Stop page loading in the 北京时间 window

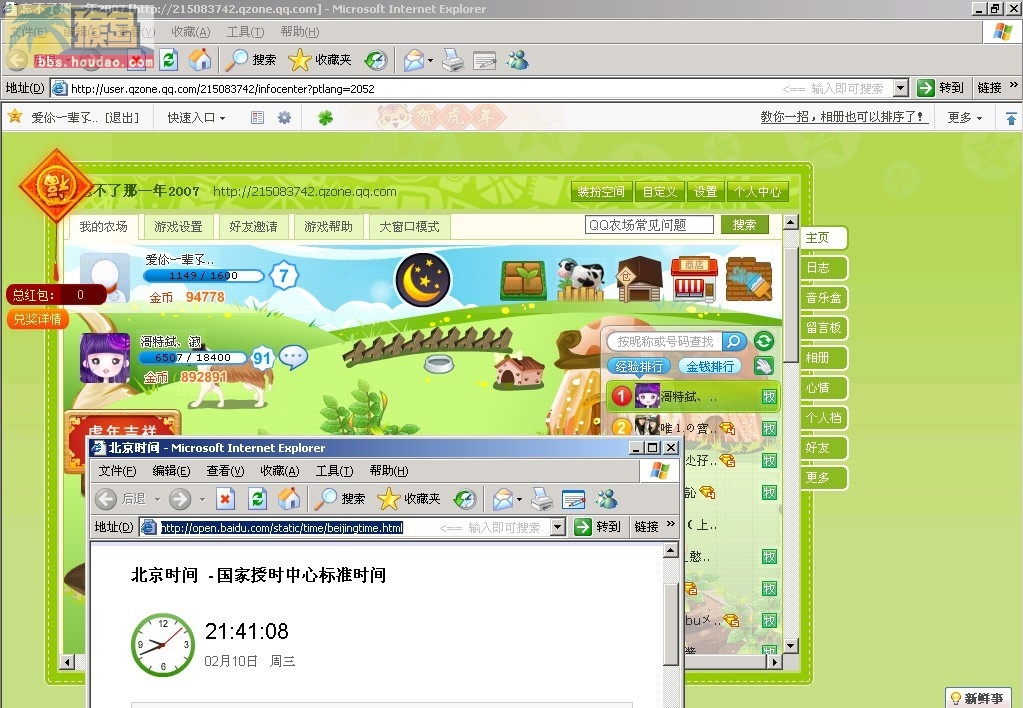point(225,499)
